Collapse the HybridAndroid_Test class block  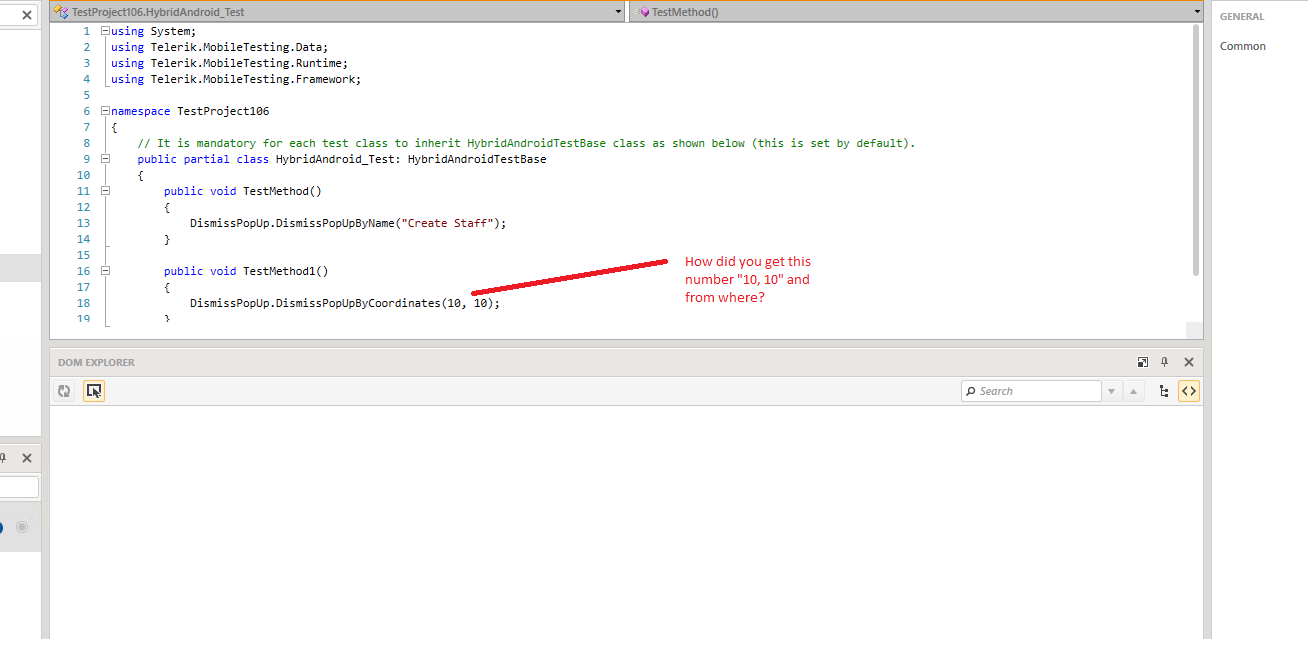tap(105, 159)
